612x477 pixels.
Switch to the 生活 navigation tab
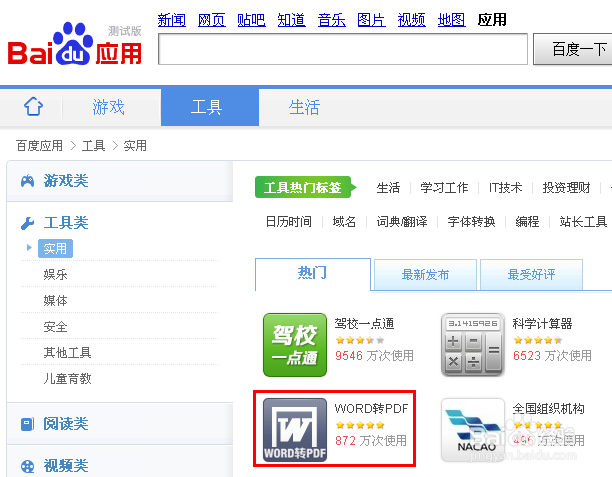(304, 107)
